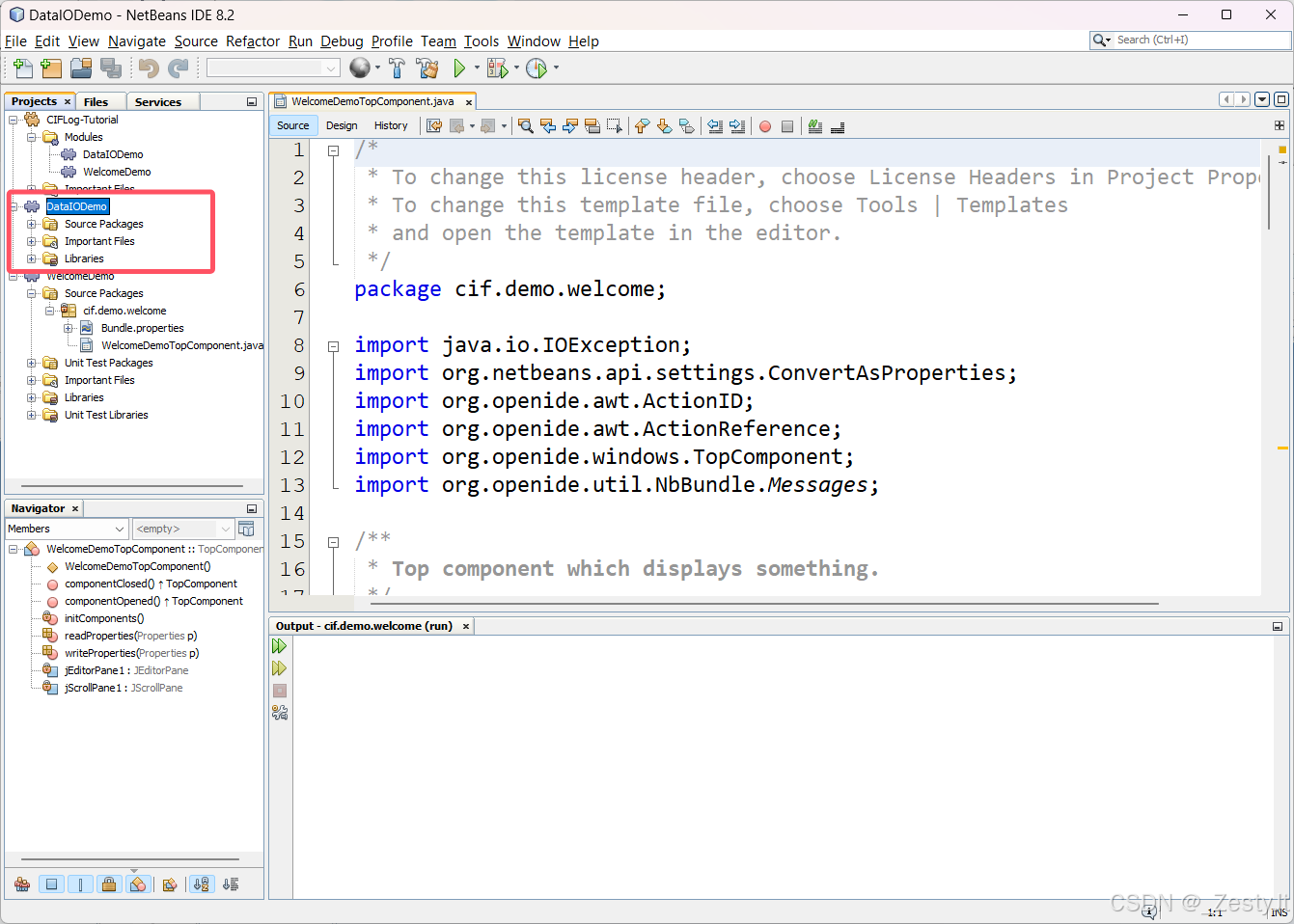Click the Undo arrow icon
The height and width of the screenshot is (924, 1294).
click(x=147, y=68)
